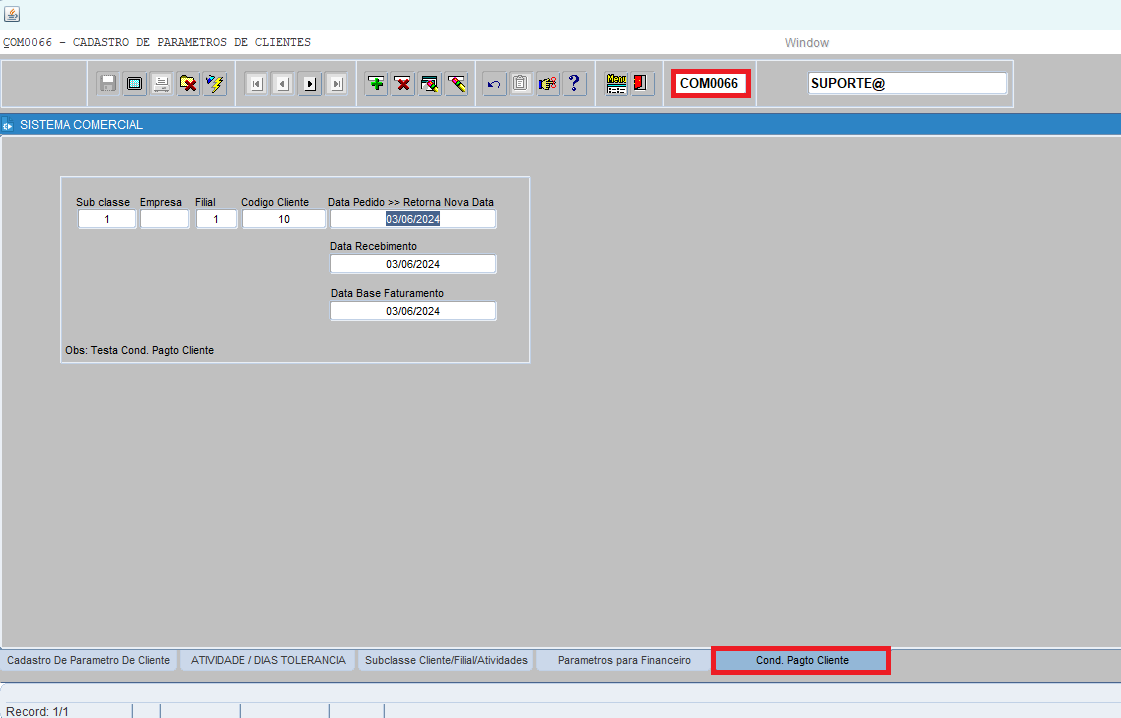Viewport: 1121px width, 718px height.
Task: Go to next record arrow button
Action: [310, 84]
